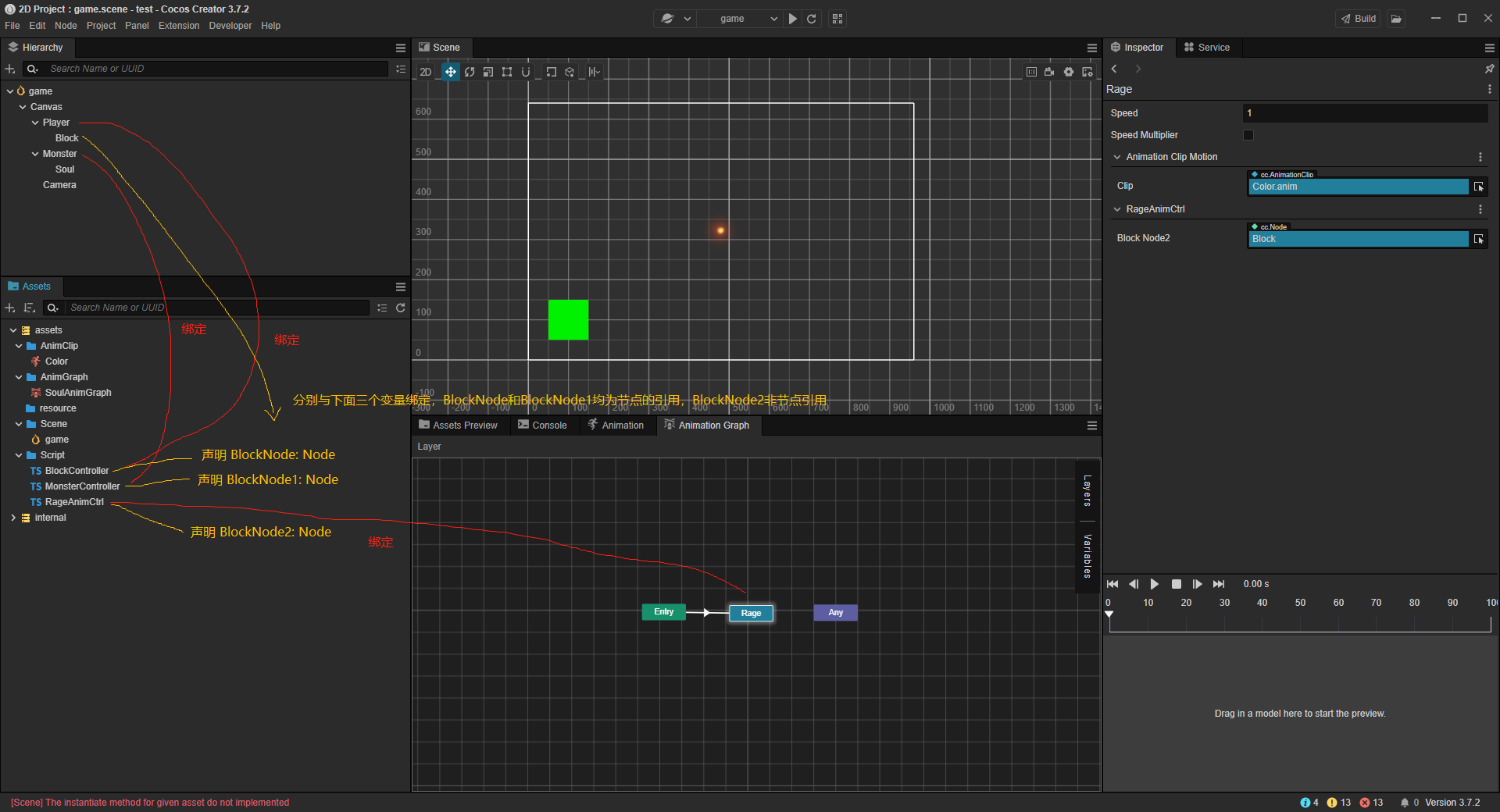Screen dimensions: 1500x812
Task: Open the Developer menu
Action: (230, 26)
